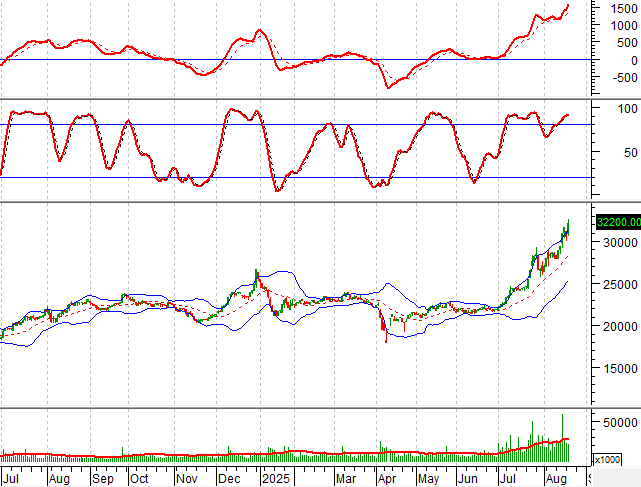
Task: Click the Sep month label on the time axis
Action: click(x=103, y=479)
